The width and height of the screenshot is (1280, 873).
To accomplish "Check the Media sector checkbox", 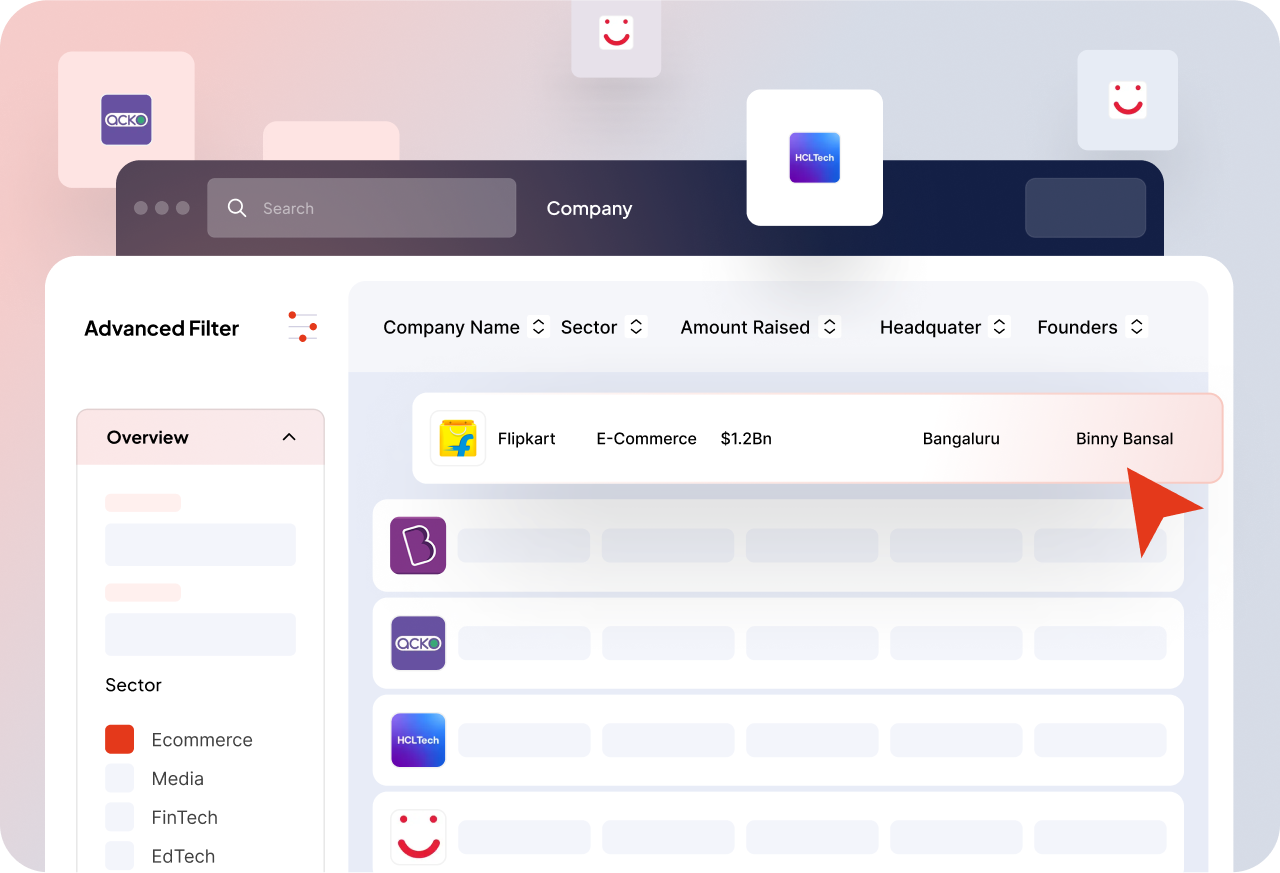I will 120,778.
